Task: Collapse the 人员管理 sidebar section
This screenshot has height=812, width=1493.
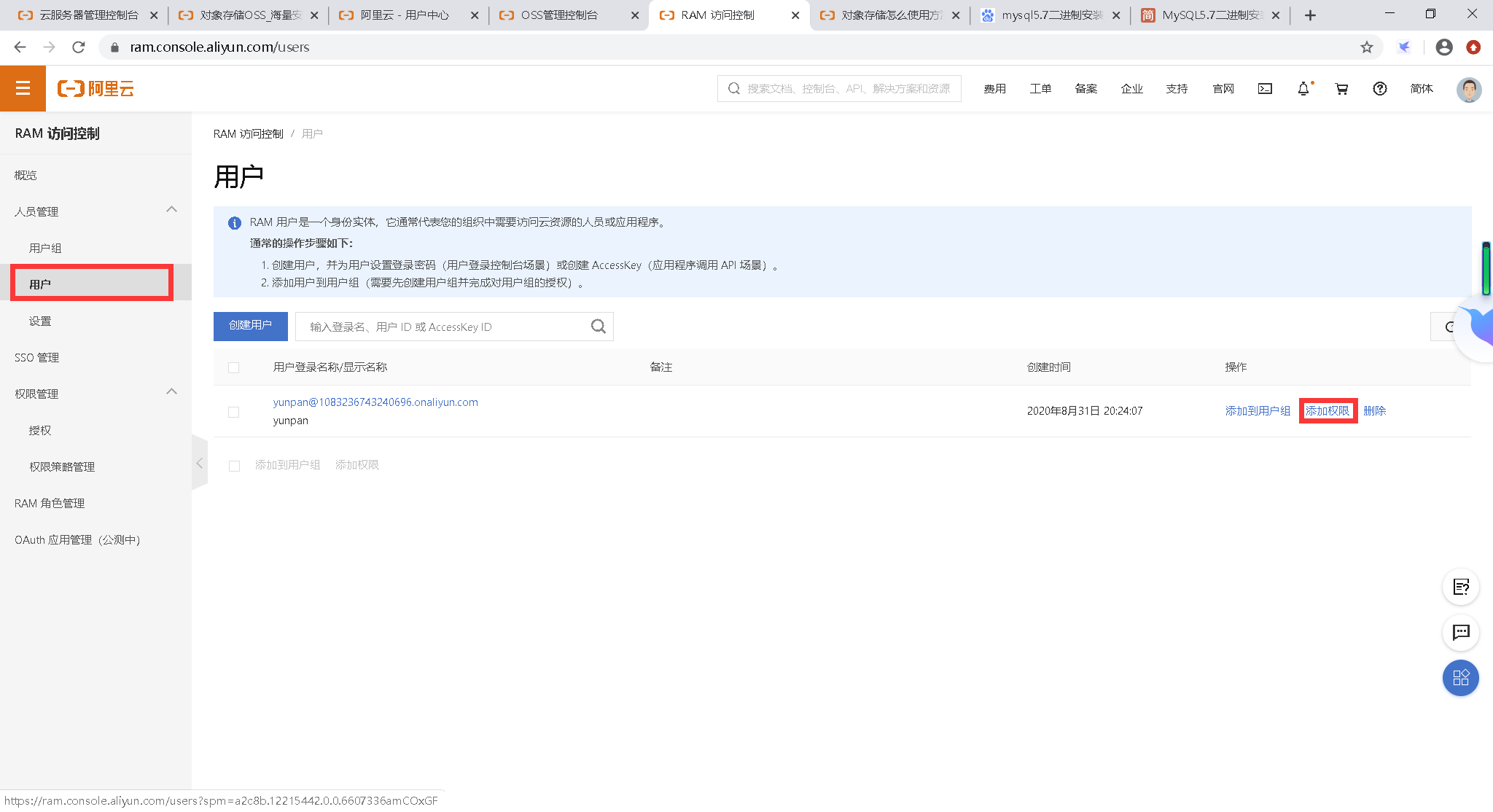Action: pyautogui.click(x=171, y=210)
